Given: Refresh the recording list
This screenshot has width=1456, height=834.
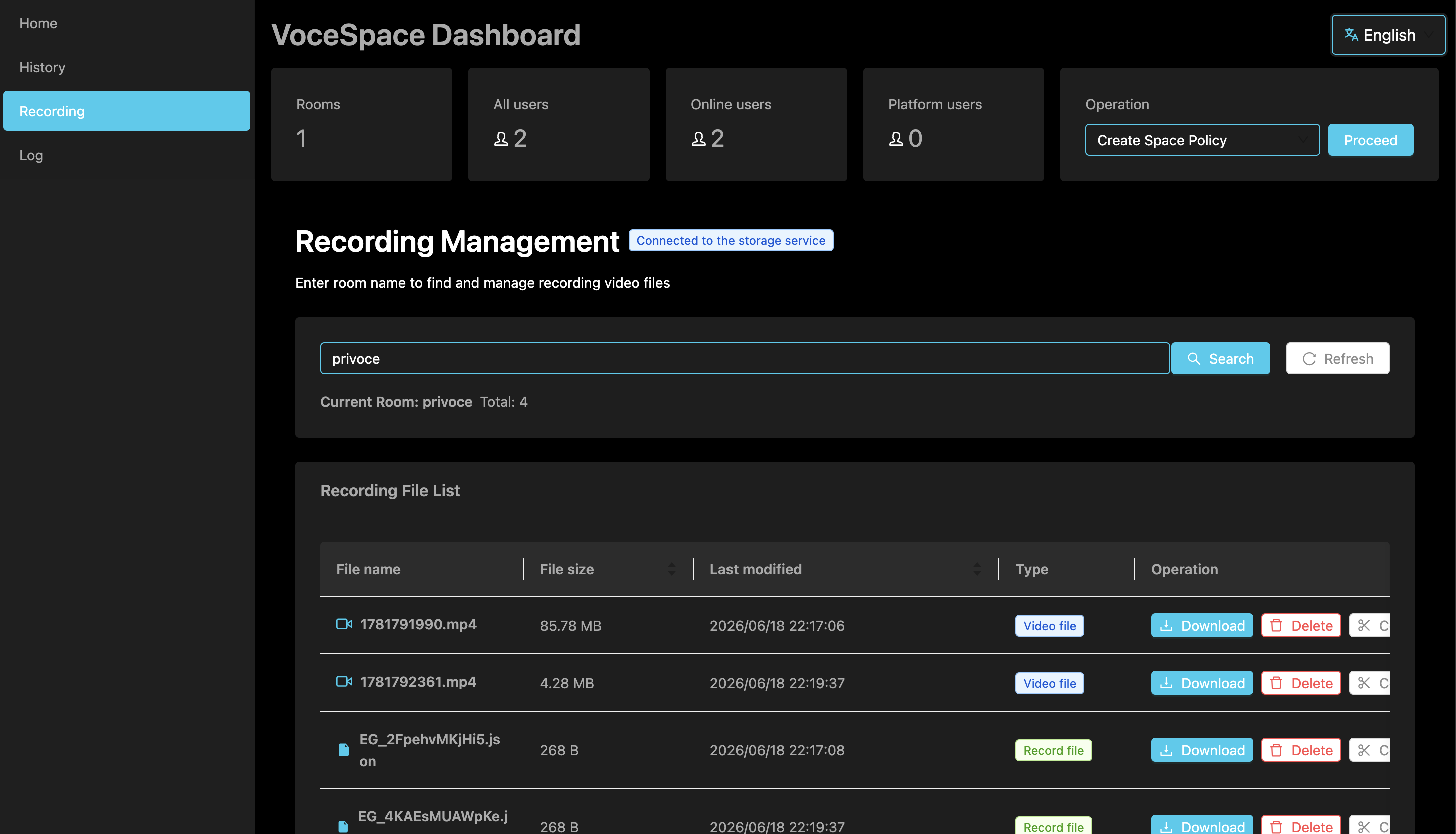Looking at the screenshot, I should pos(1337,358).
